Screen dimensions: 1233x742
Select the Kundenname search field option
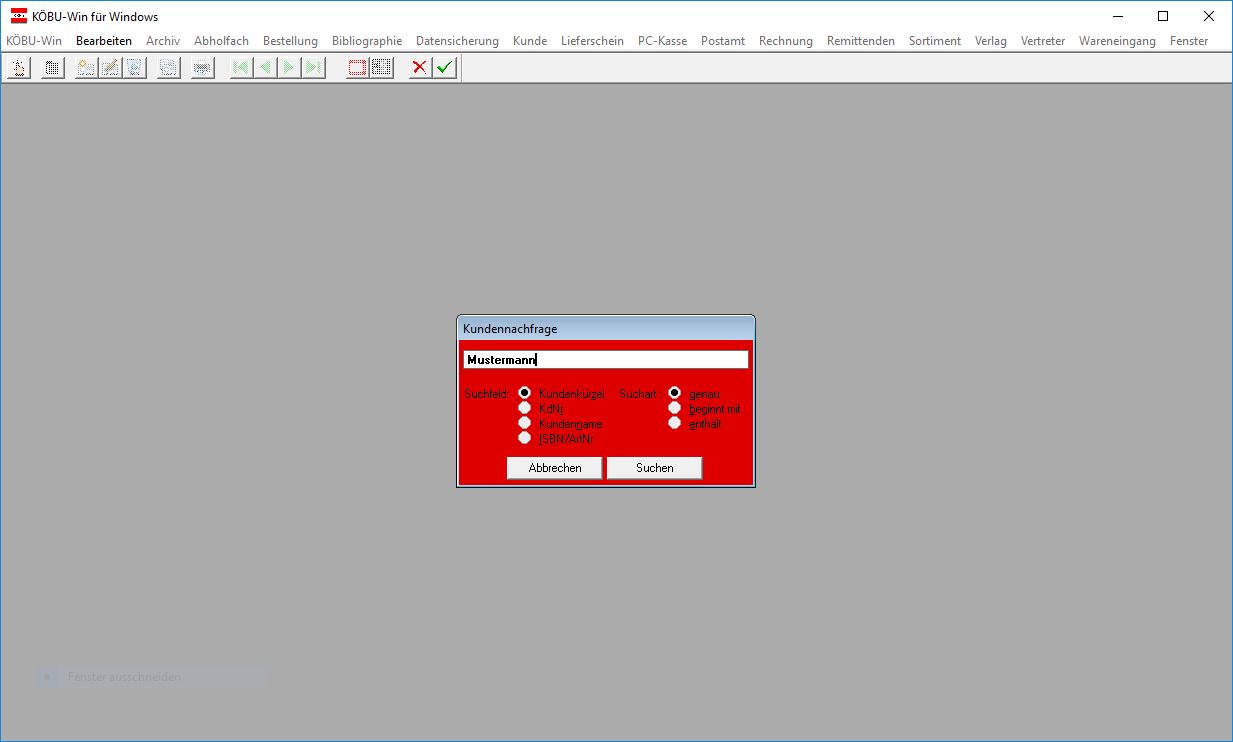tap(524, 423)
